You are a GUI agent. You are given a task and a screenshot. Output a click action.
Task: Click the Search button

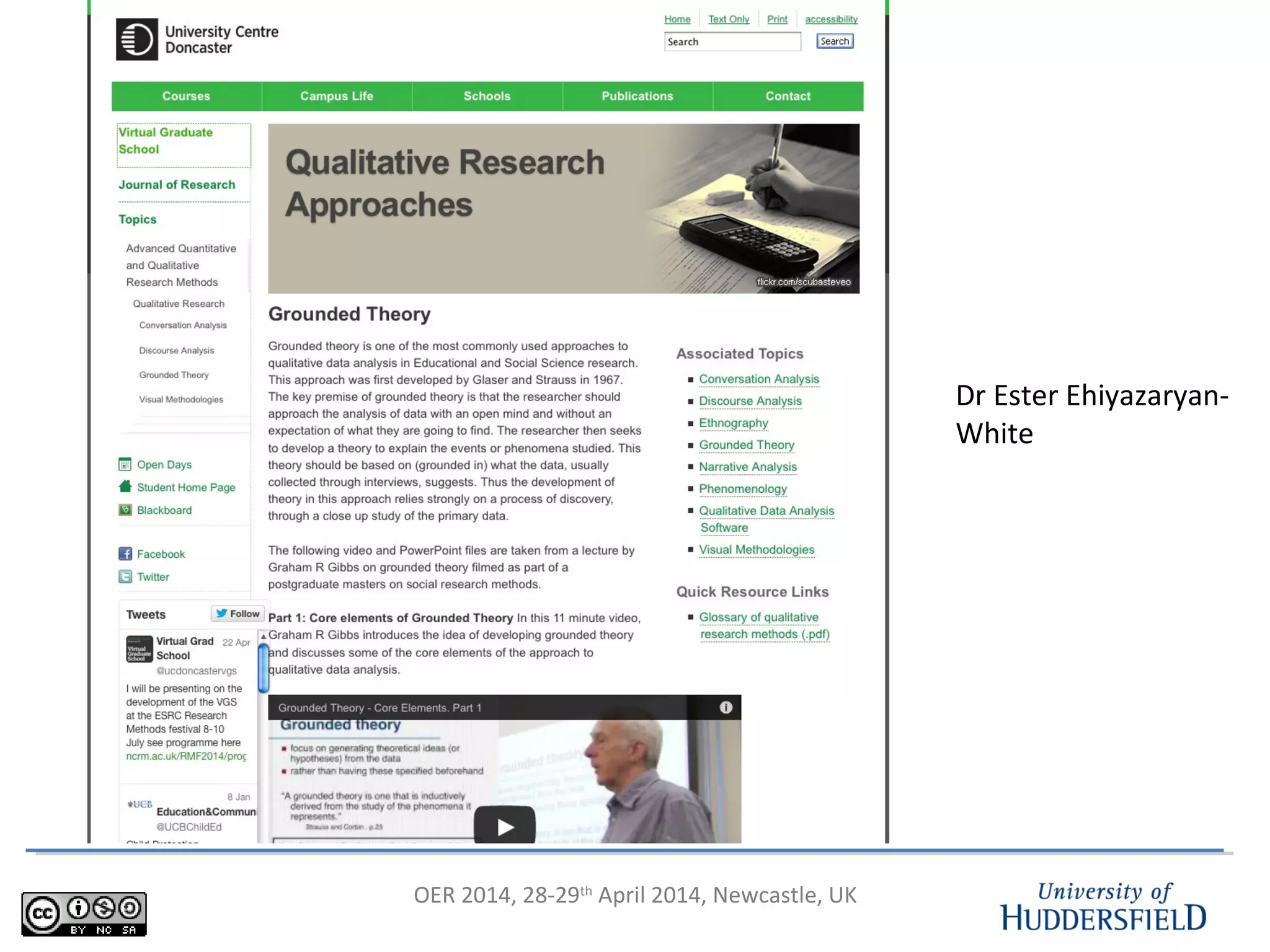[x=835, y=41]
